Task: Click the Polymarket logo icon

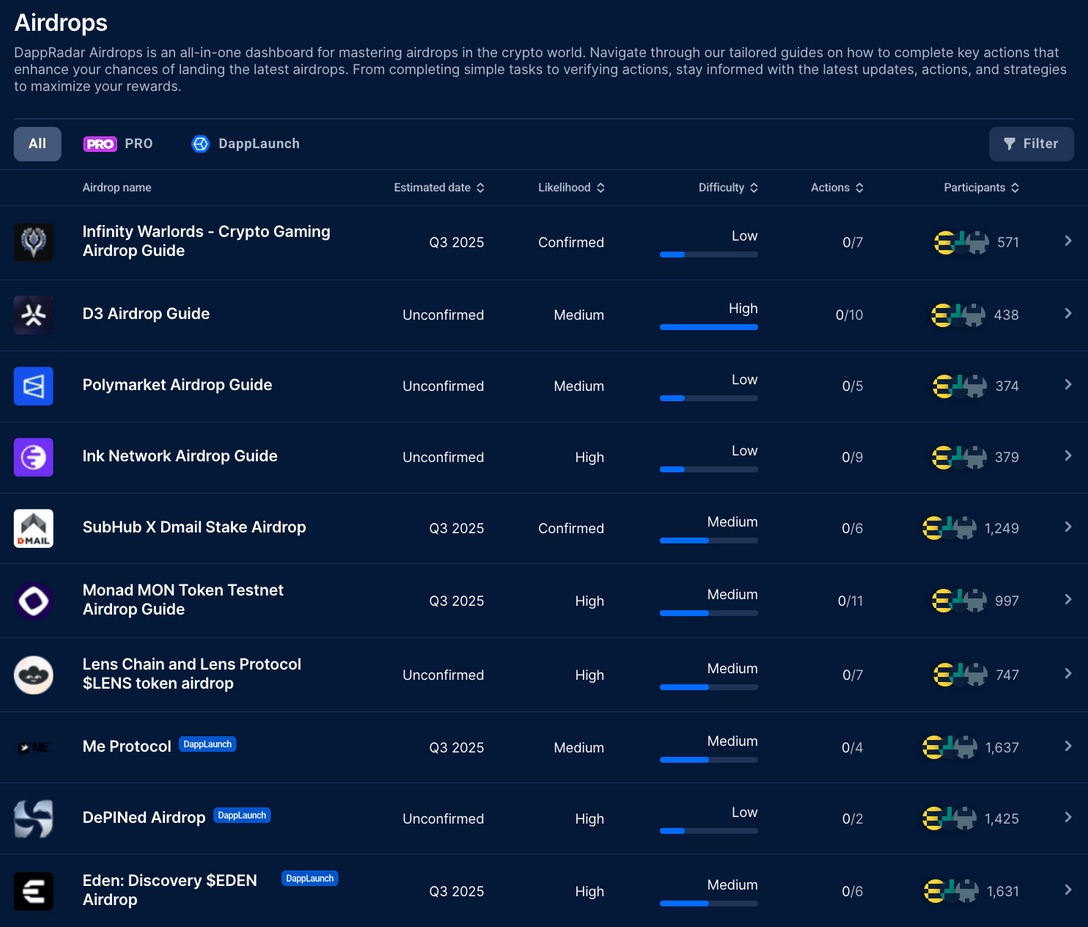Action: (34, 386)
